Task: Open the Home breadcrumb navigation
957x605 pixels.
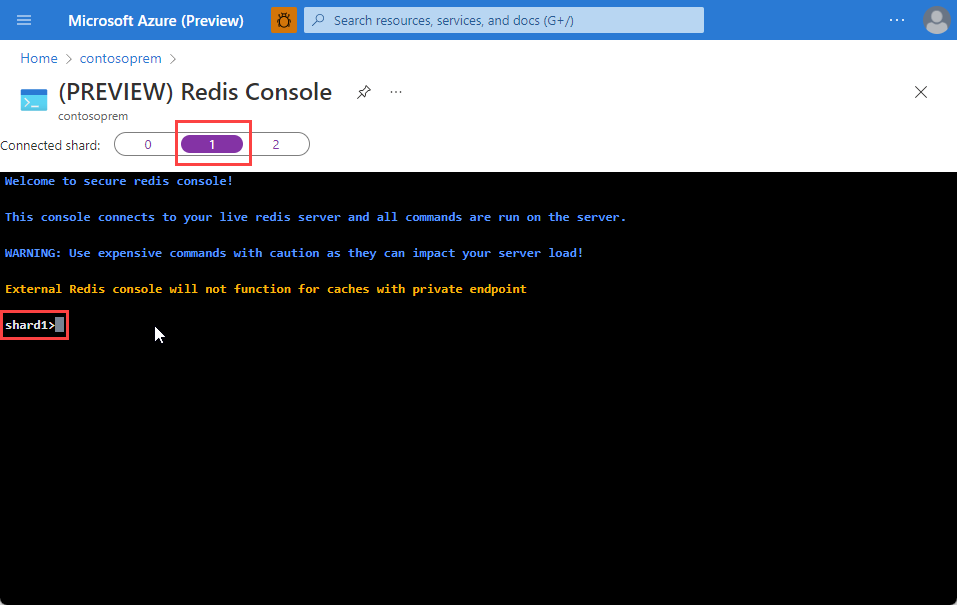Action: click(38, 58)
